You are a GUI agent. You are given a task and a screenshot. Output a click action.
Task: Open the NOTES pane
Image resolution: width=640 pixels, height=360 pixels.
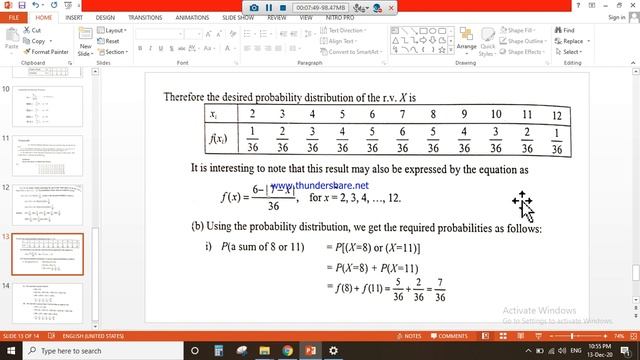[x=409, y=336]
